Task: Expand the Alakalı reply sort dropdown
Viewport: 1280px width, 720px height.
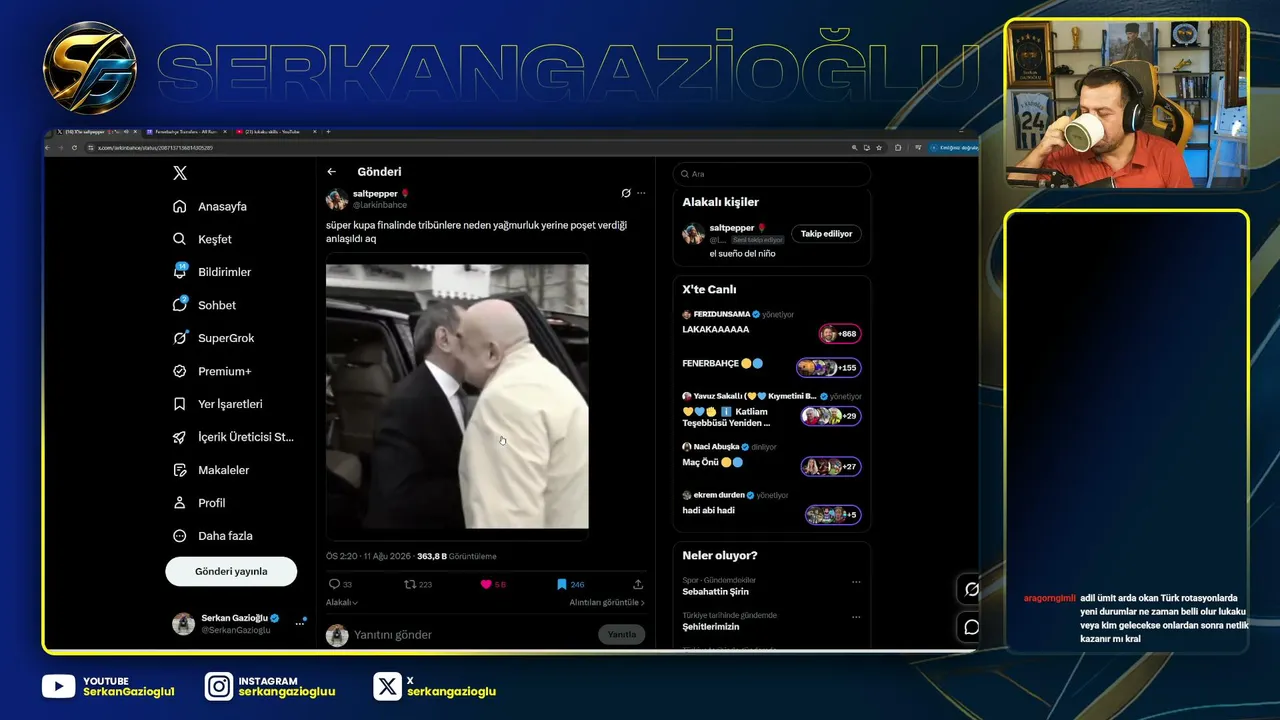Action: click(x=342, y=602)
